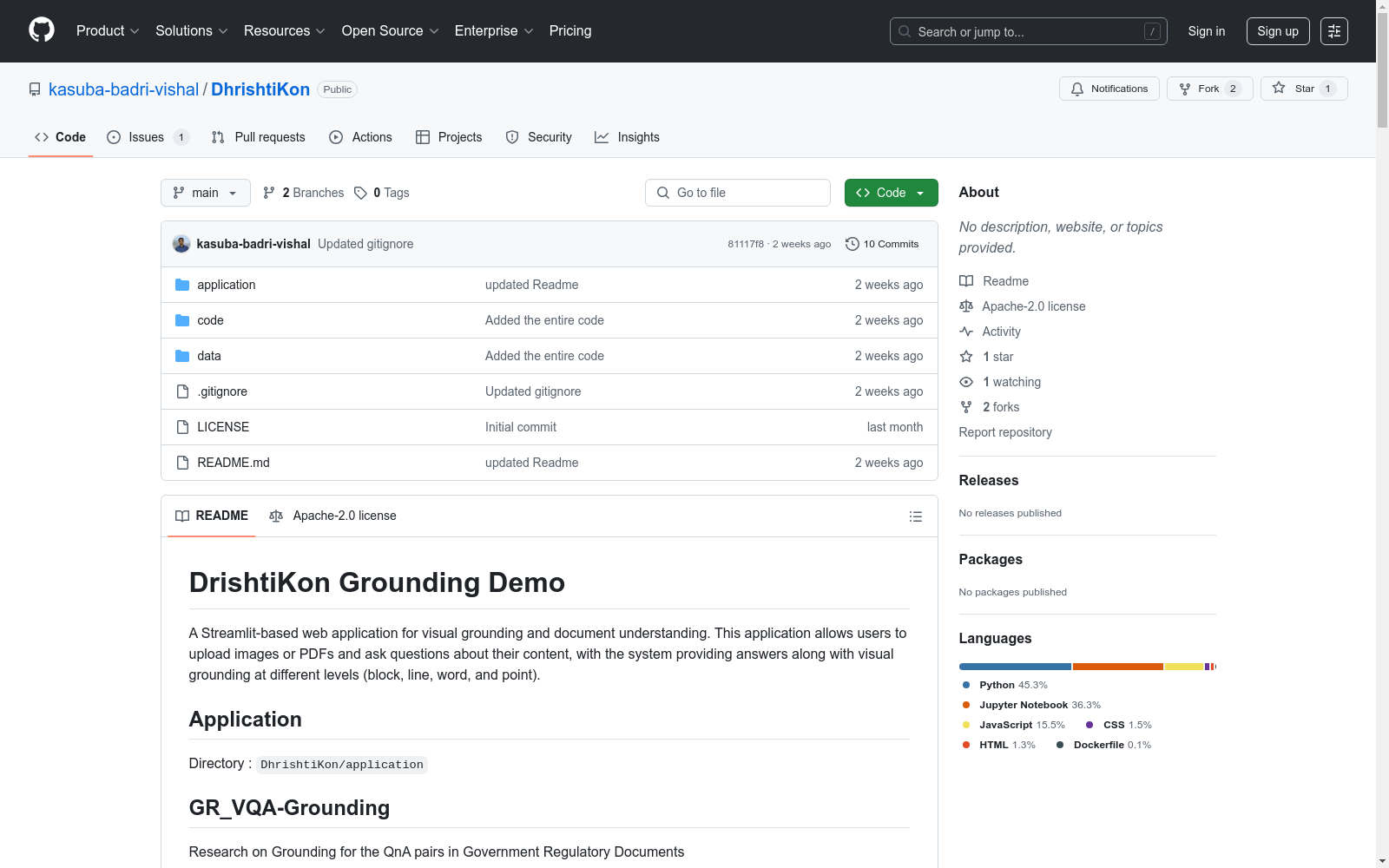Click the star icon beside 1 star
The height and width of the screenshot is (868, 1389).
point(966,357)
